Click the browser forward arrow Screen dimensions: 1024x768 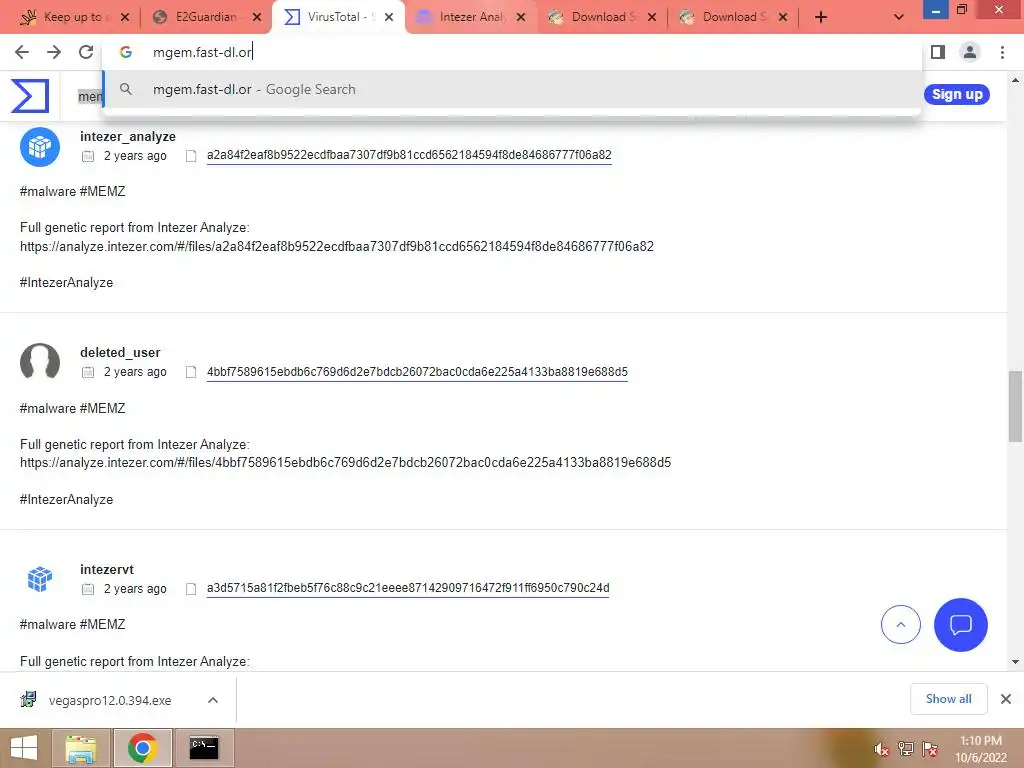coord(54,52)
